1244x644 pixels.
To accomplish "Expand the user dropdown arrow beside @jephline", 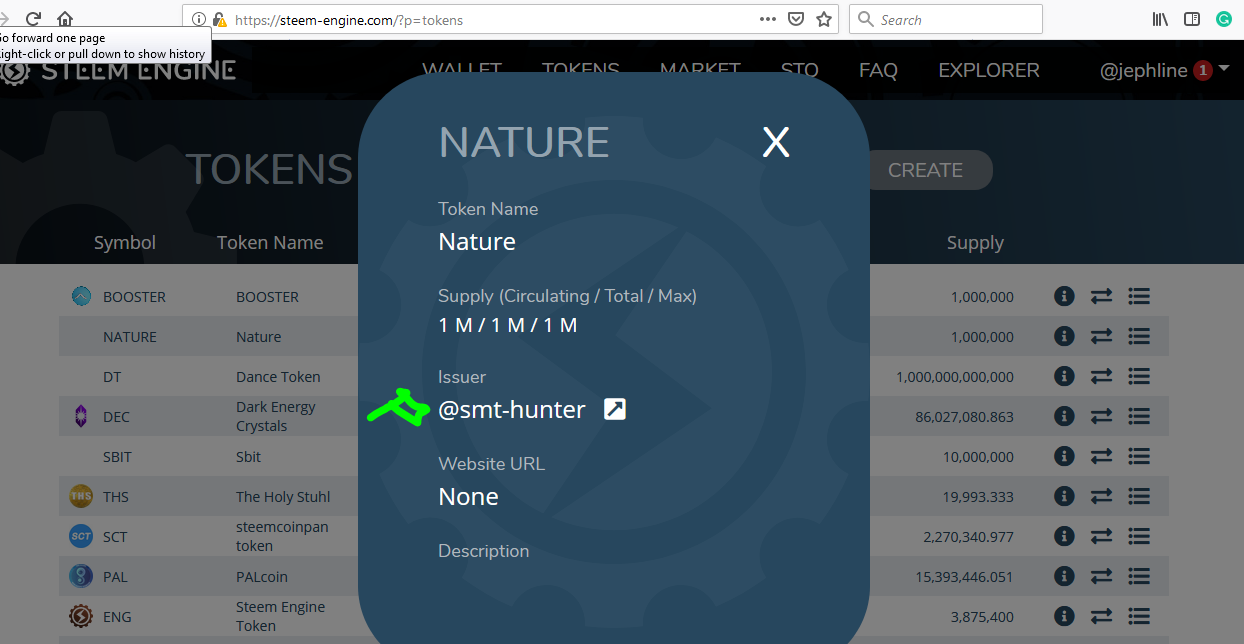I will [x=1224, y=69].
